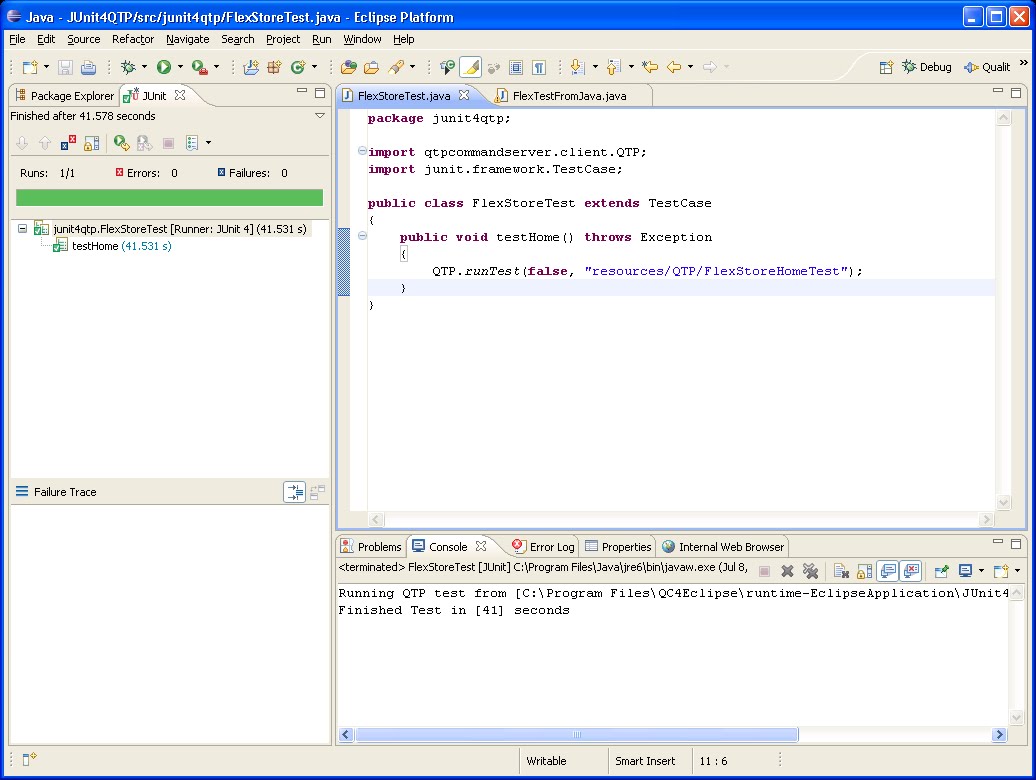Open the Display Selected Console dropdown arrow

click(981, 571)
